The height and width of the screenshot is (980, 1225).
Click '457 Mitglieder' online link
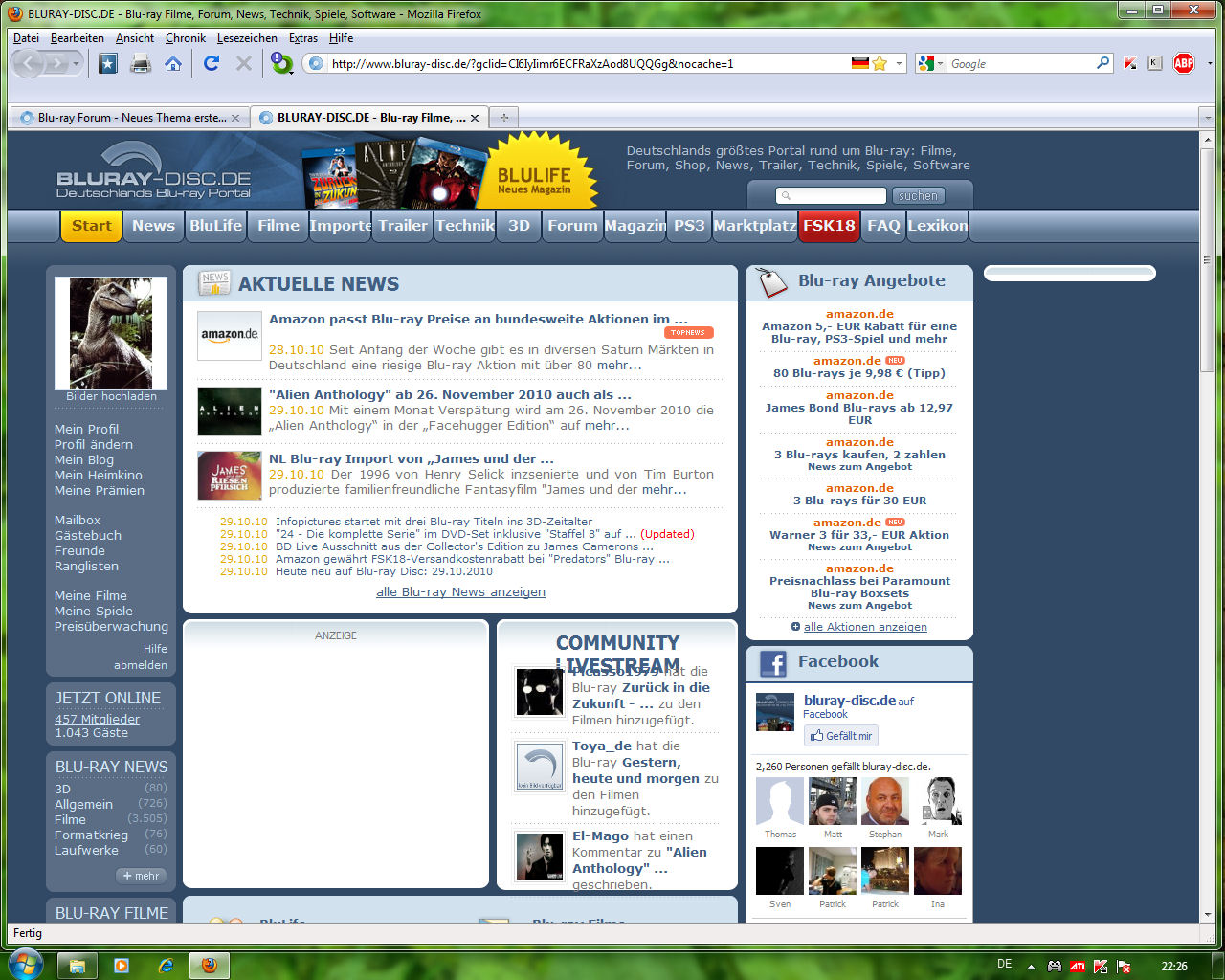point(97,719)
